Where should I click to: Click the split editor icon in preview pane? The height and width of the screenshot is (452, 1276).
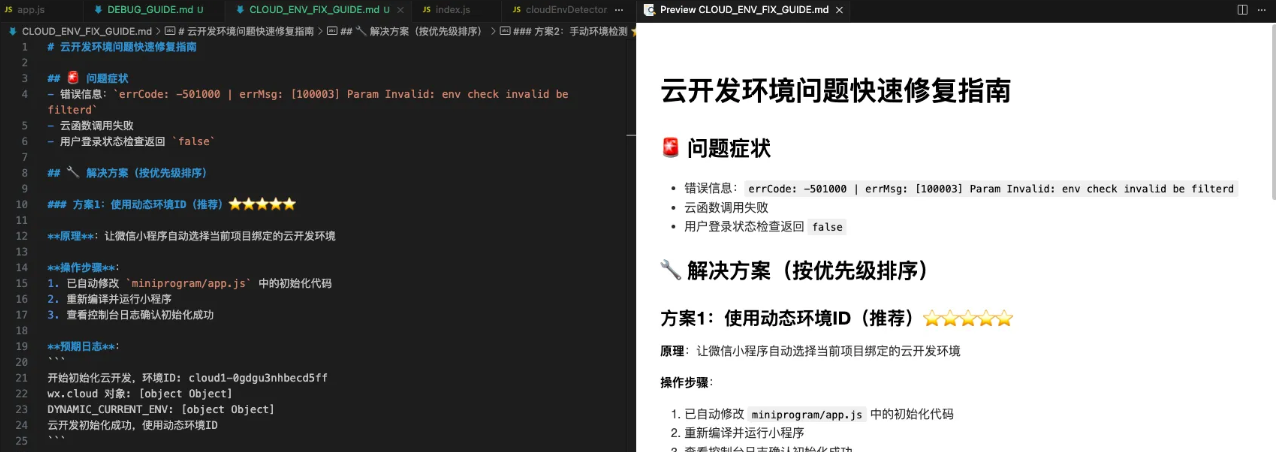coord(1242,9)
